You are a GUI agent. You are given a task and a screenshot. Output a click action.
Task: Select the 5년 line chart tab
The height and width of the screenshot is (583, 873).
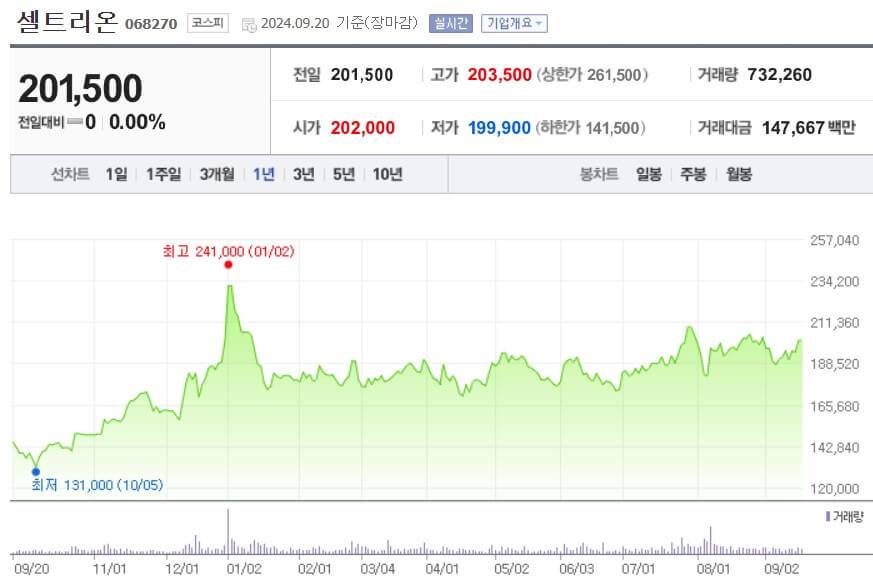coord(344,174)
